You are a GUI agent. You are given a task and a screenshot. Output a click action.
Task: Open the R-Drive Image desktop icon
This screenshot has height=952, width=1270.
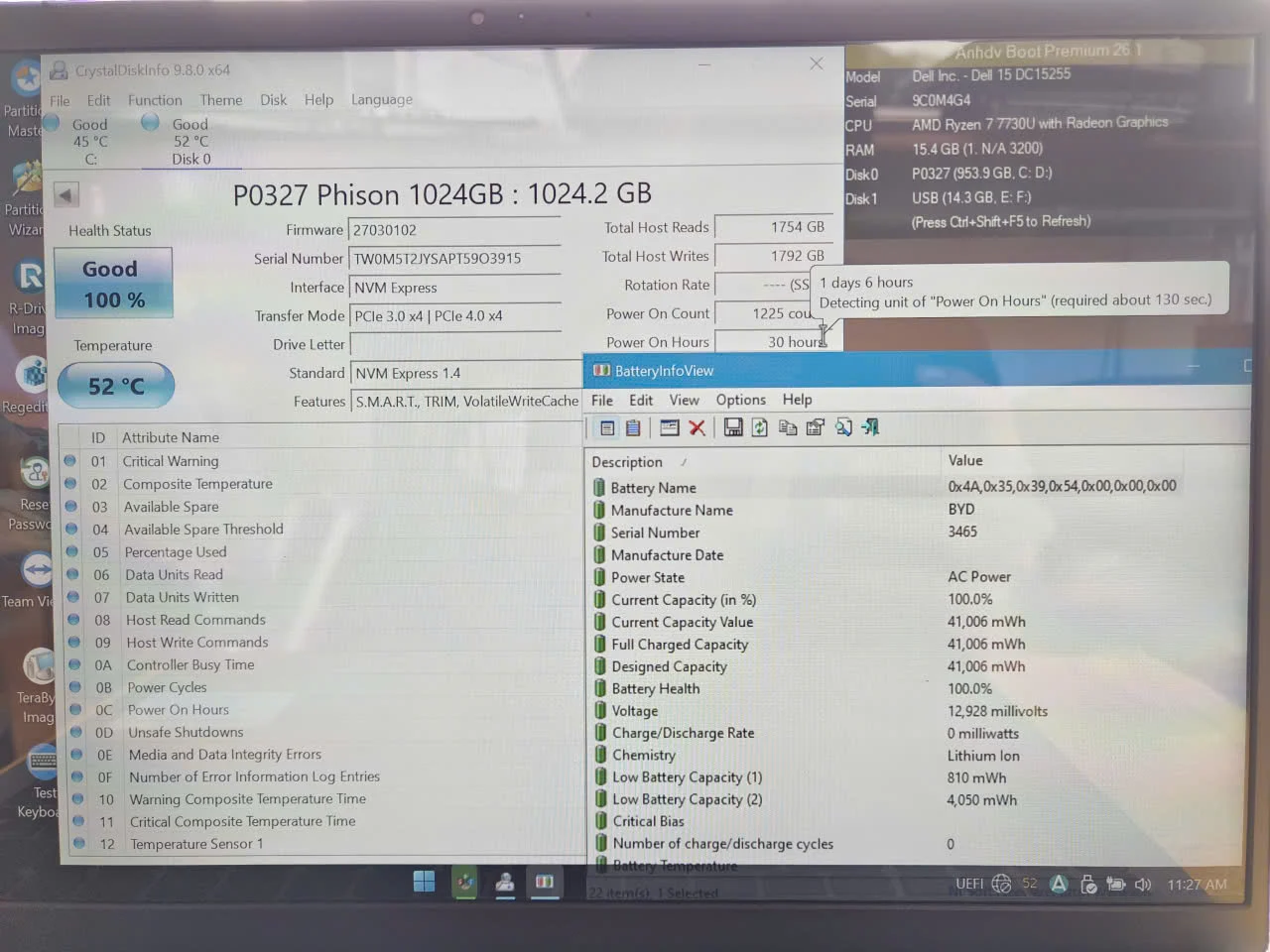point(29,294)
